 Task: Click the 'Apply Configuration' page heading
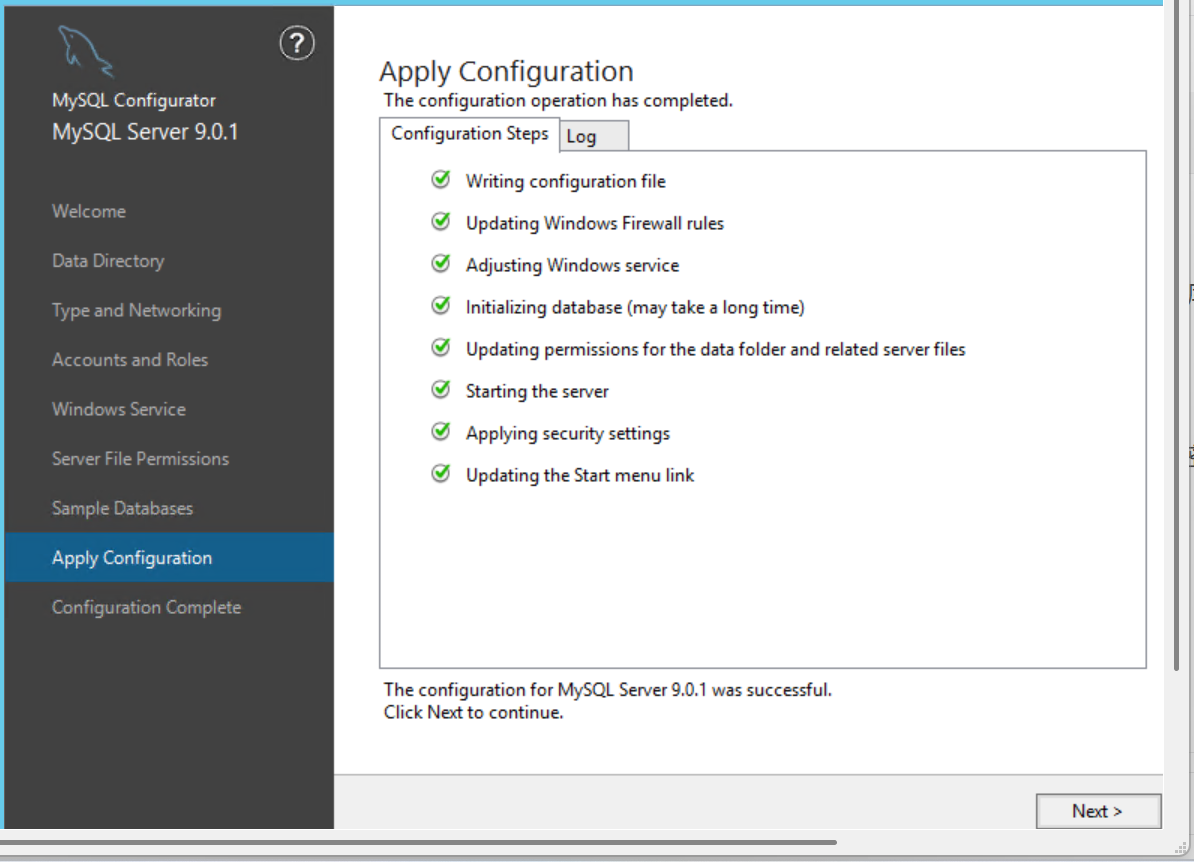(506, 72)
